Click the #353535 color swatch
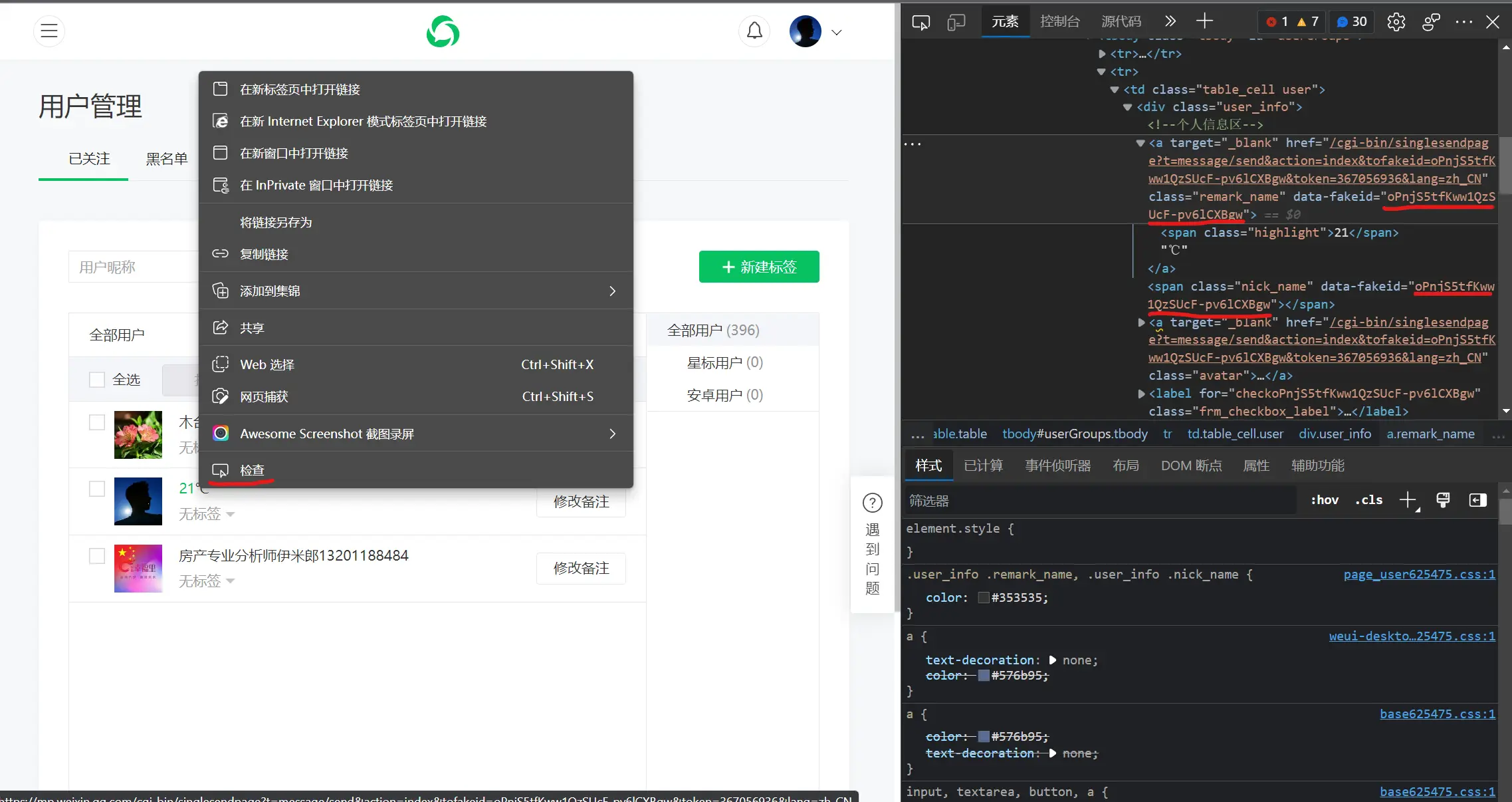This screenshot has height=802, width=1512. (x=984, y=598)
